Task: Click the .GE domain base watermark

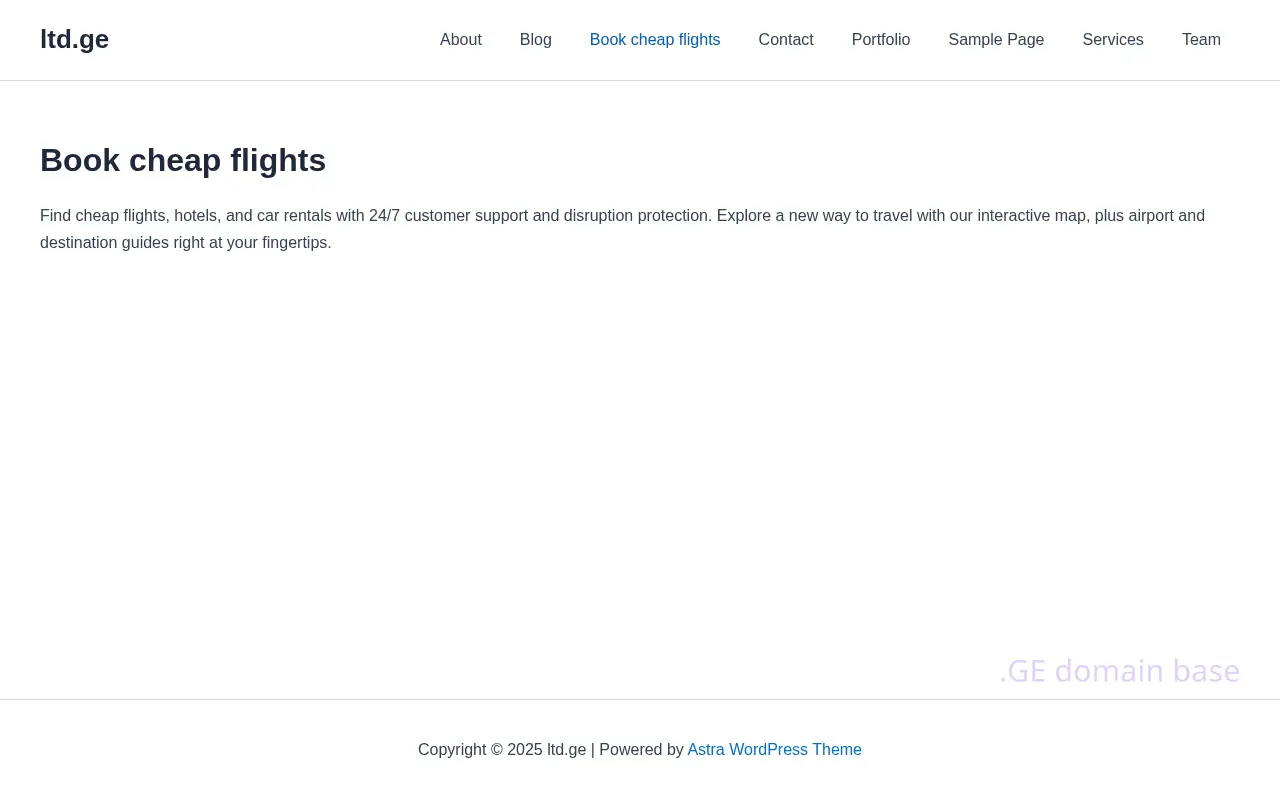Action: 1119,671
